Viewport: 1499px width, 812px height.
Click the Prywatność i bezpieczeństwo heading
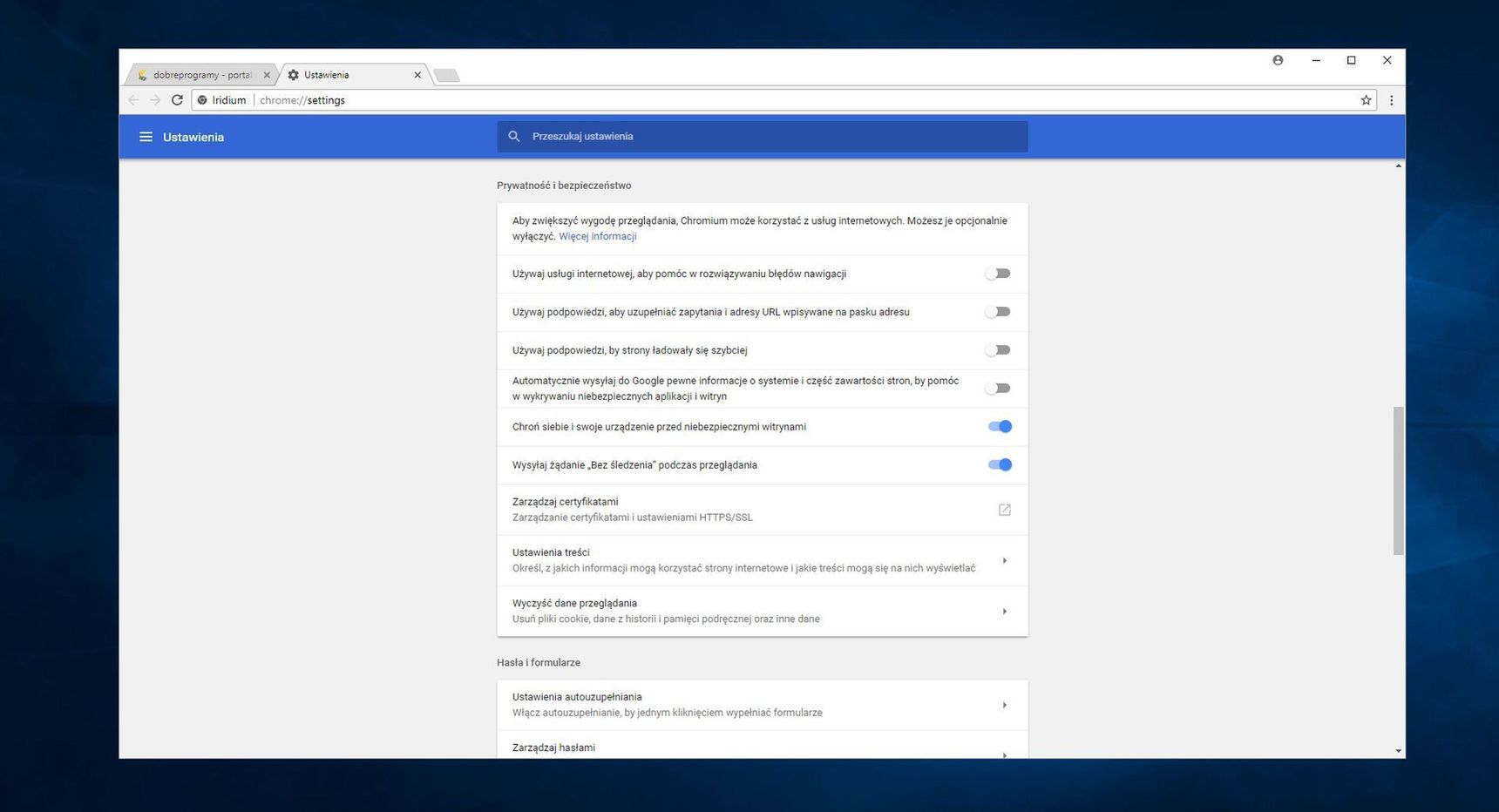(564, 186)
